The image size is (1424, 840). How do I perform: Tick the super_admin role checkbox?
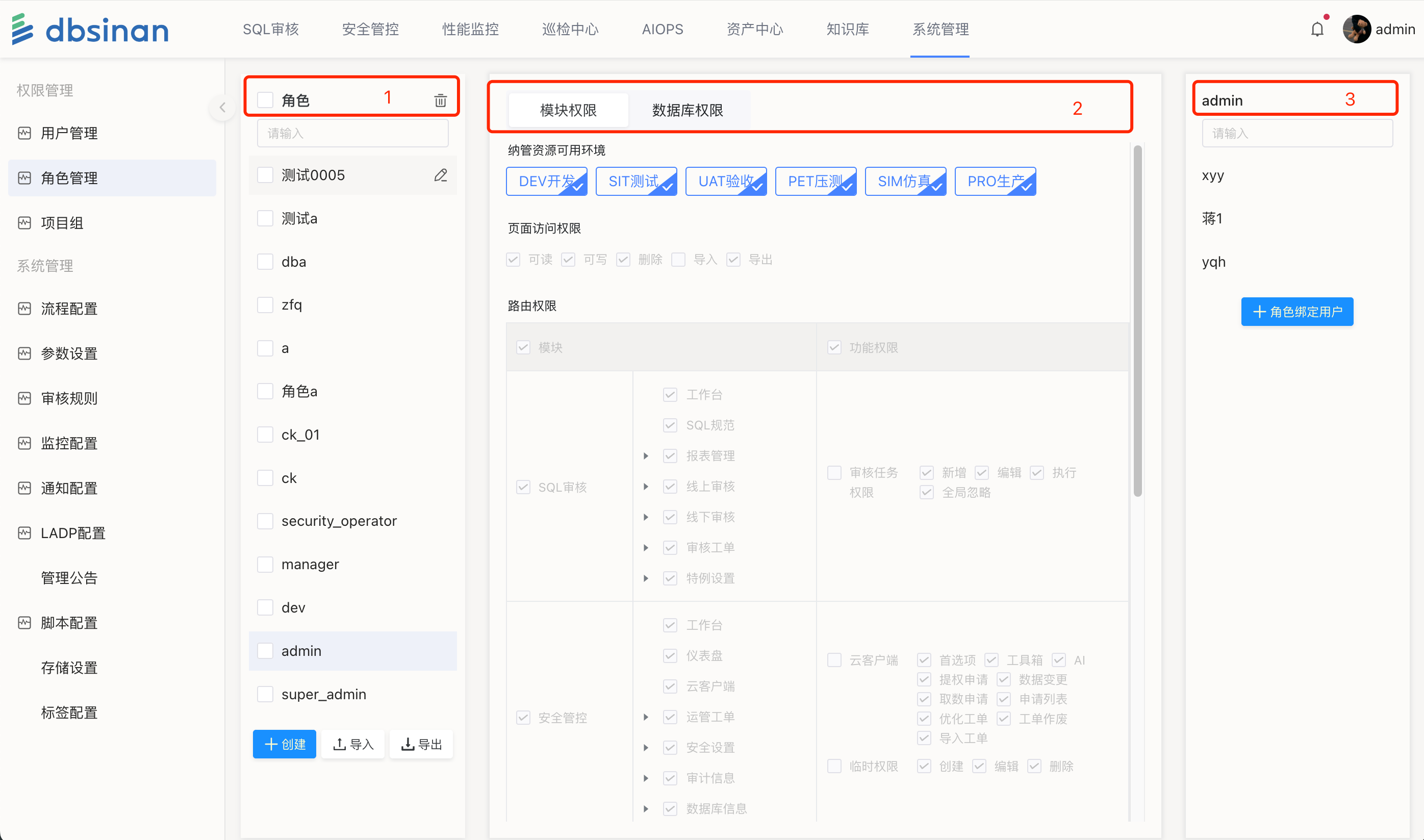265,694
